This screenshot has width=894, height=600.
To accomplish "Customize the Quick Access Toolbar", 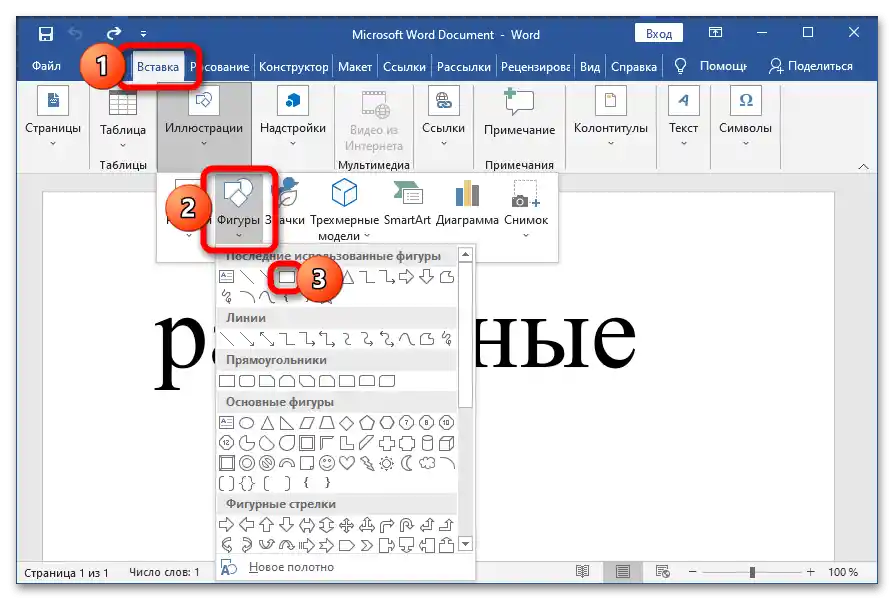I will pyautogui.click(x=143, y=34).
